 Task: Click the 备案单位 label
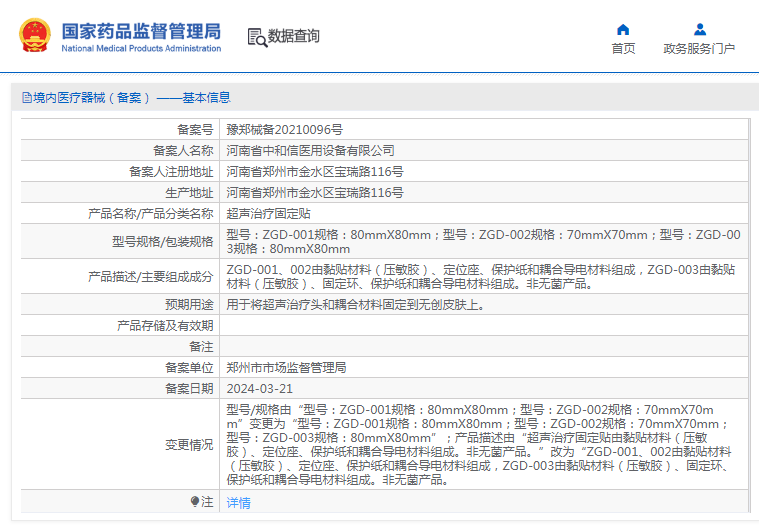click(x=189, y=368)
